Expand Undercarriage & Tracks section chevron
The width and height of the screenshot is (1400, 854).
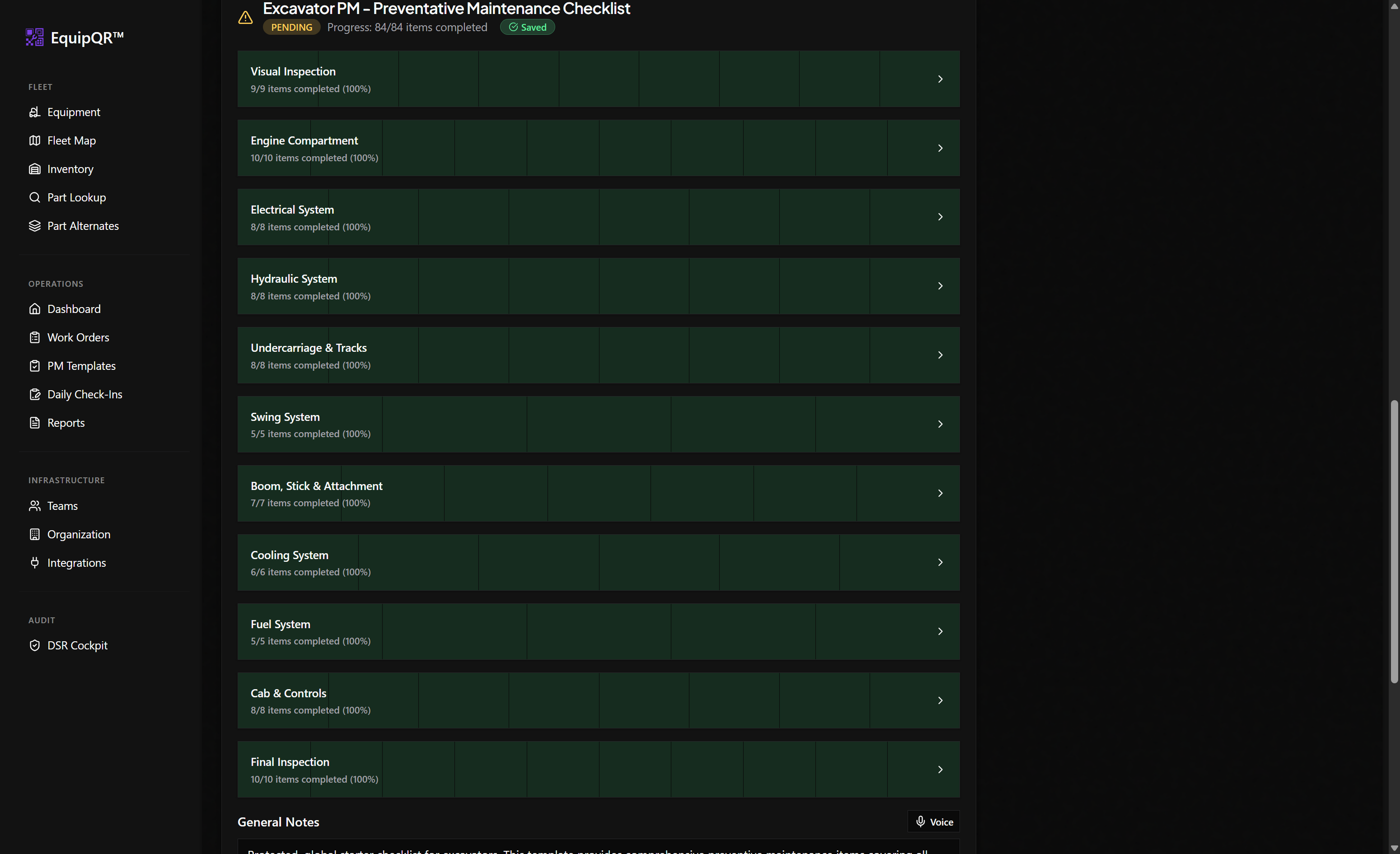940,355
